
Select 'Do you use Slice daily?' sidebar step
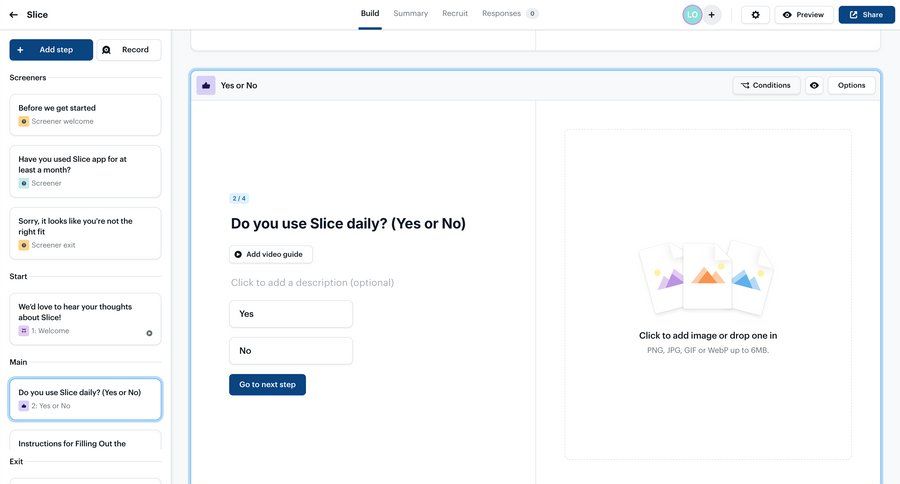(85, 399)
